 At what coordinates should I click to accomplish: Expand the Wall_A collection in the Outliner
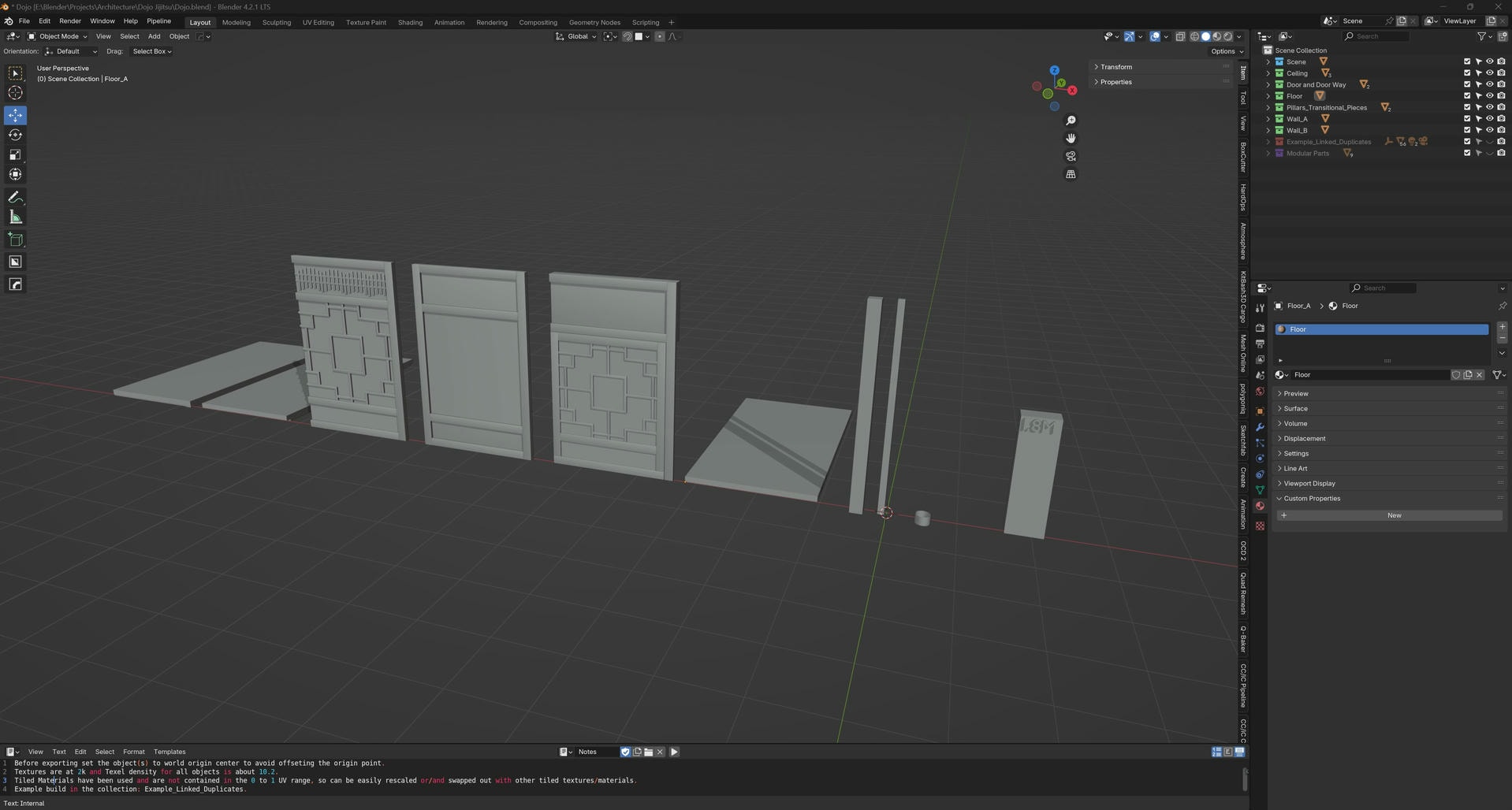tap(1268, 118)
